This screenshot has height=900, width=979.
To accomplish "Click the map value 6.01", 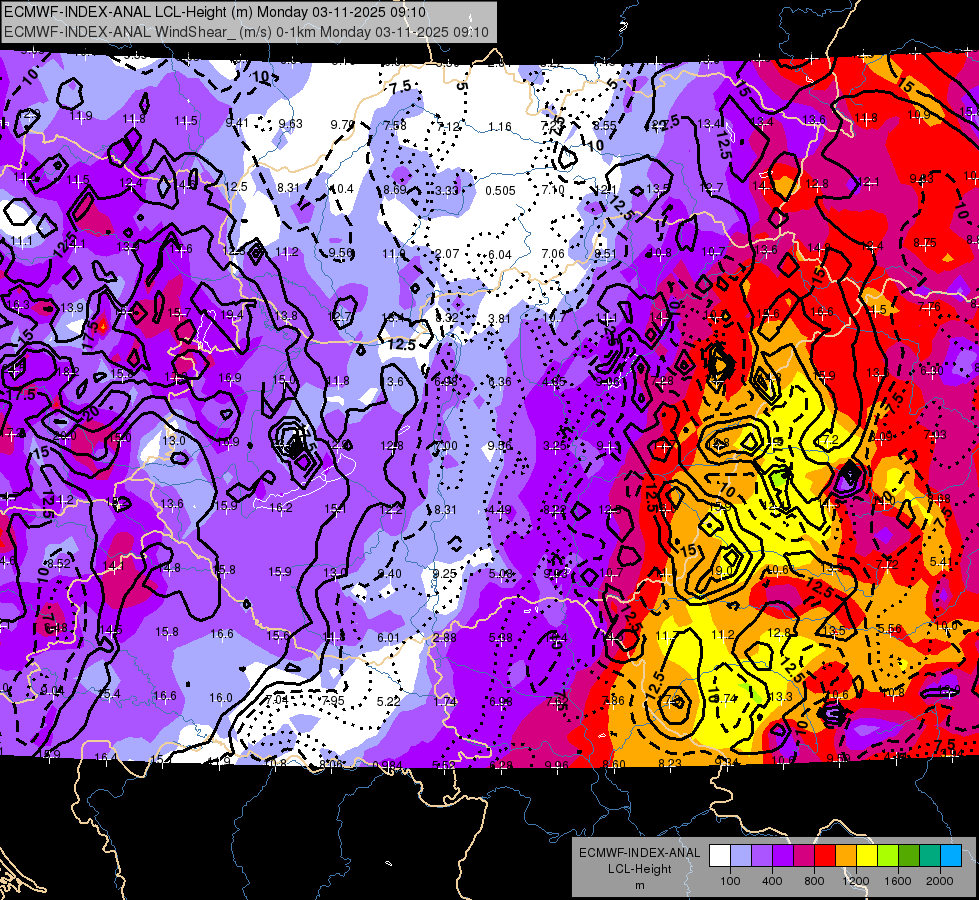I will click(388, 638).
